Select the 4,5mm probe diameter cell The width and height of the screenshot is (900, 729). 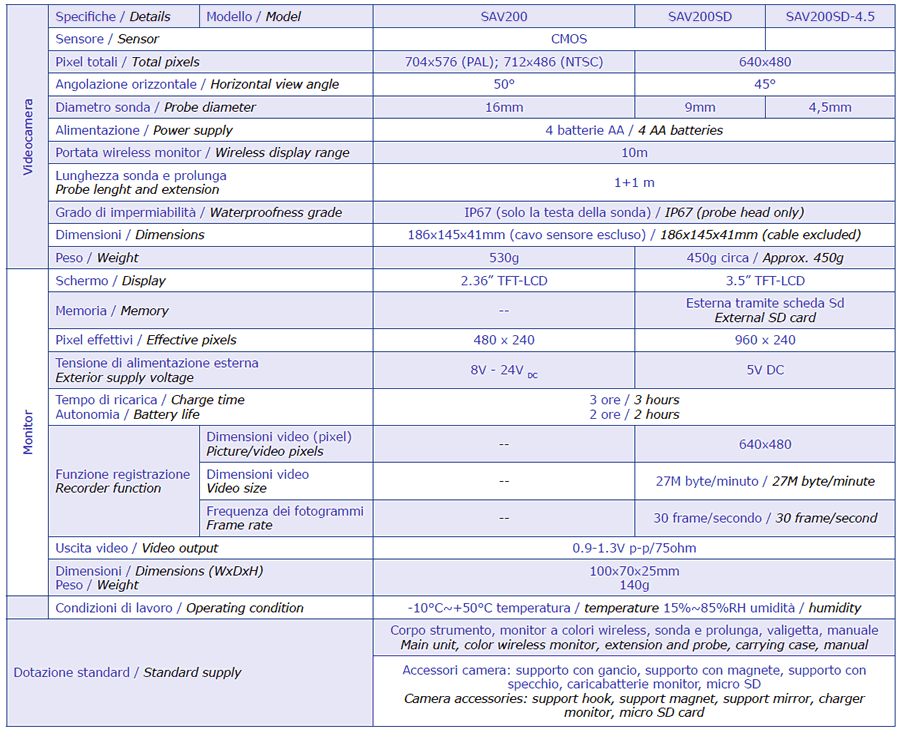click(830, 107)
